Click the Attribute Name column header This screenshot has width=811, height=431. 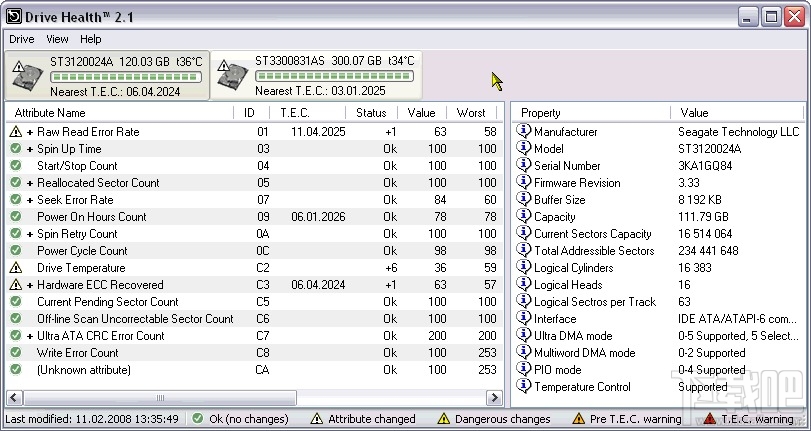[x=50, y=113]
